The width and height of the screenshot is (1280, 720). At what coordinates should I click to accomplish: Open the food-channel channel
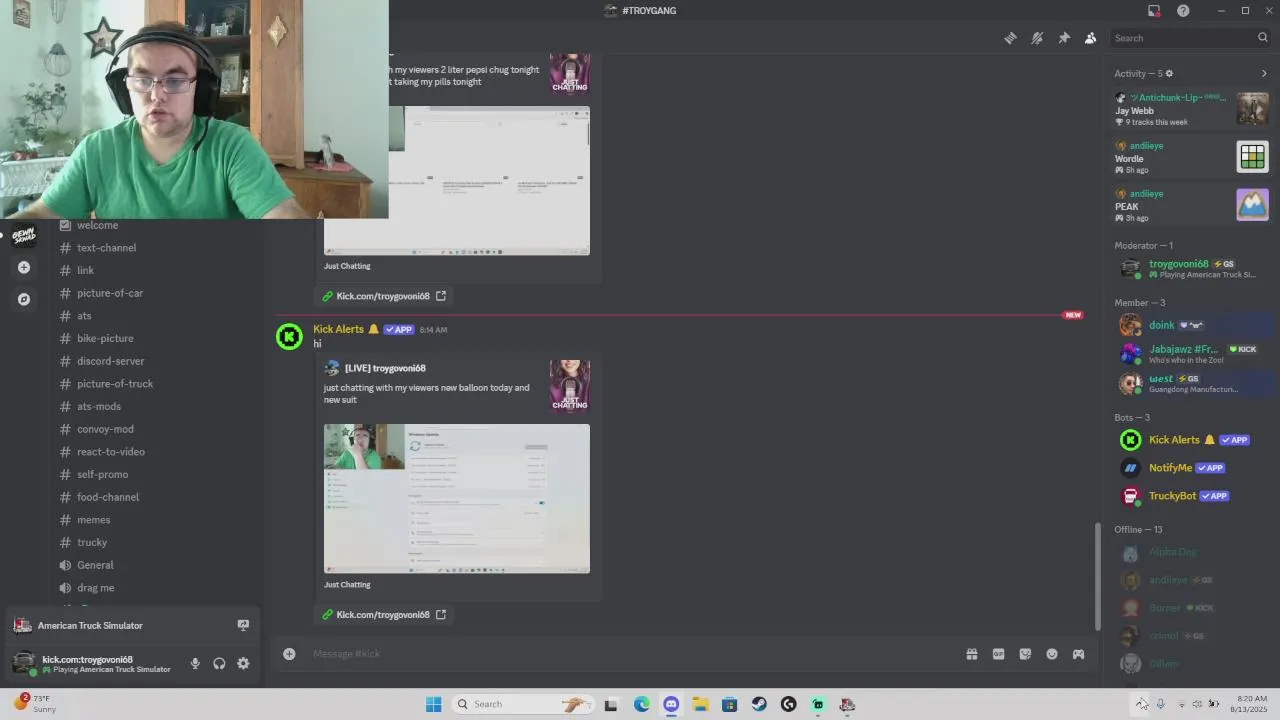[x=108, y=497]
